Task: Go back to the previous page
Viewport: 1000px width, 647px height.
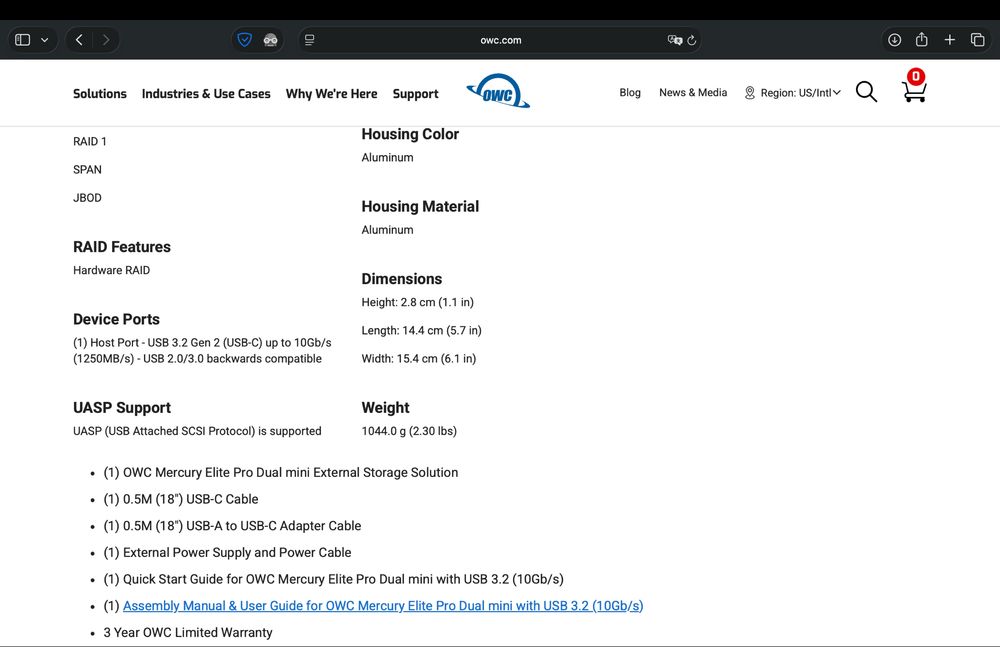Action: 79,40
